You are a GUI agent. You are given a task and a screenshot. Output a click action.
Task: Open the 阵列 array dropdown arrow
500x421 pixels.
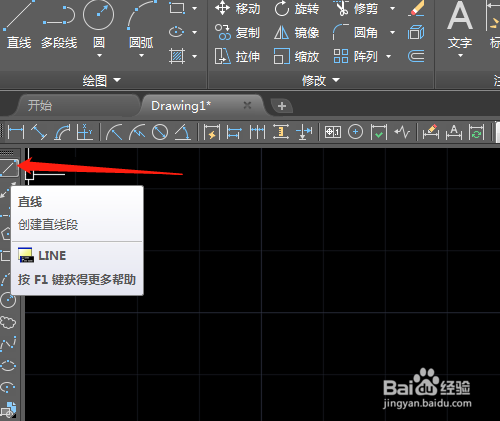pyautogui.click(x=389, y=56)
